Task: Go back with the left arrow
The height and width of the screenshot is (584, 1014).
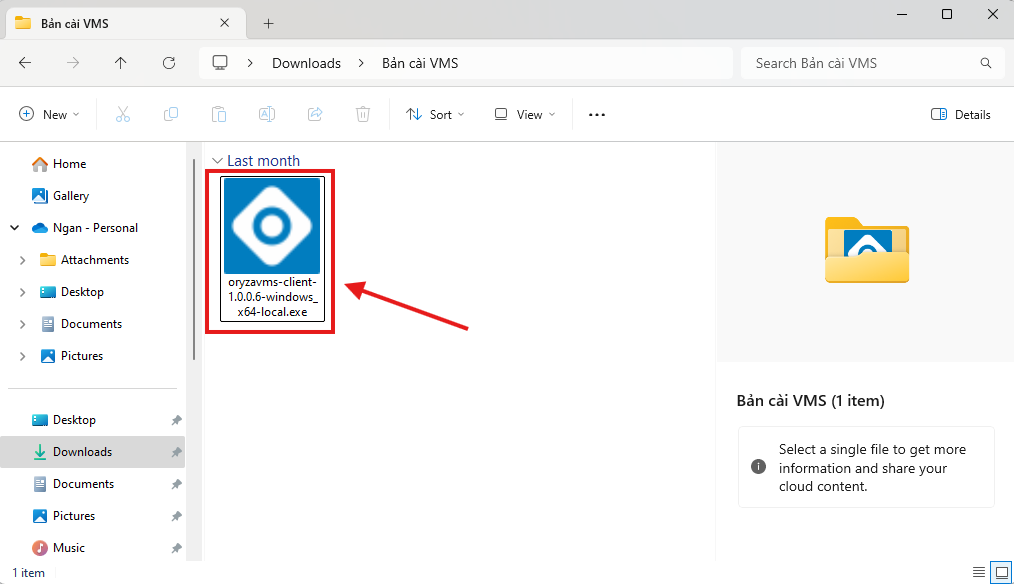Action: [25, 63]
